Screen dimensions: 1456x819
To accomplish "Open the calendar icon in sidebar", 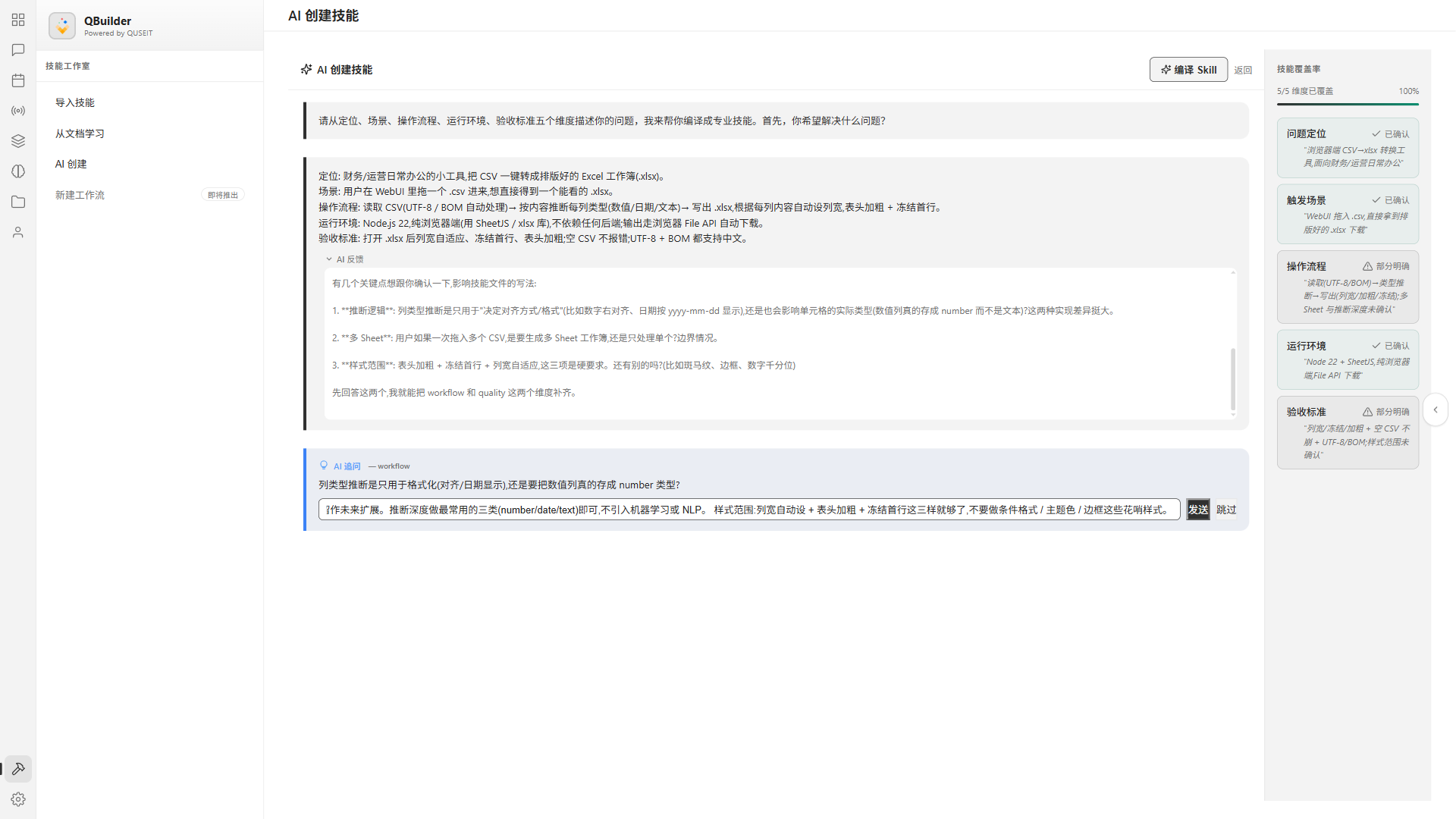I will coord(18,80).
